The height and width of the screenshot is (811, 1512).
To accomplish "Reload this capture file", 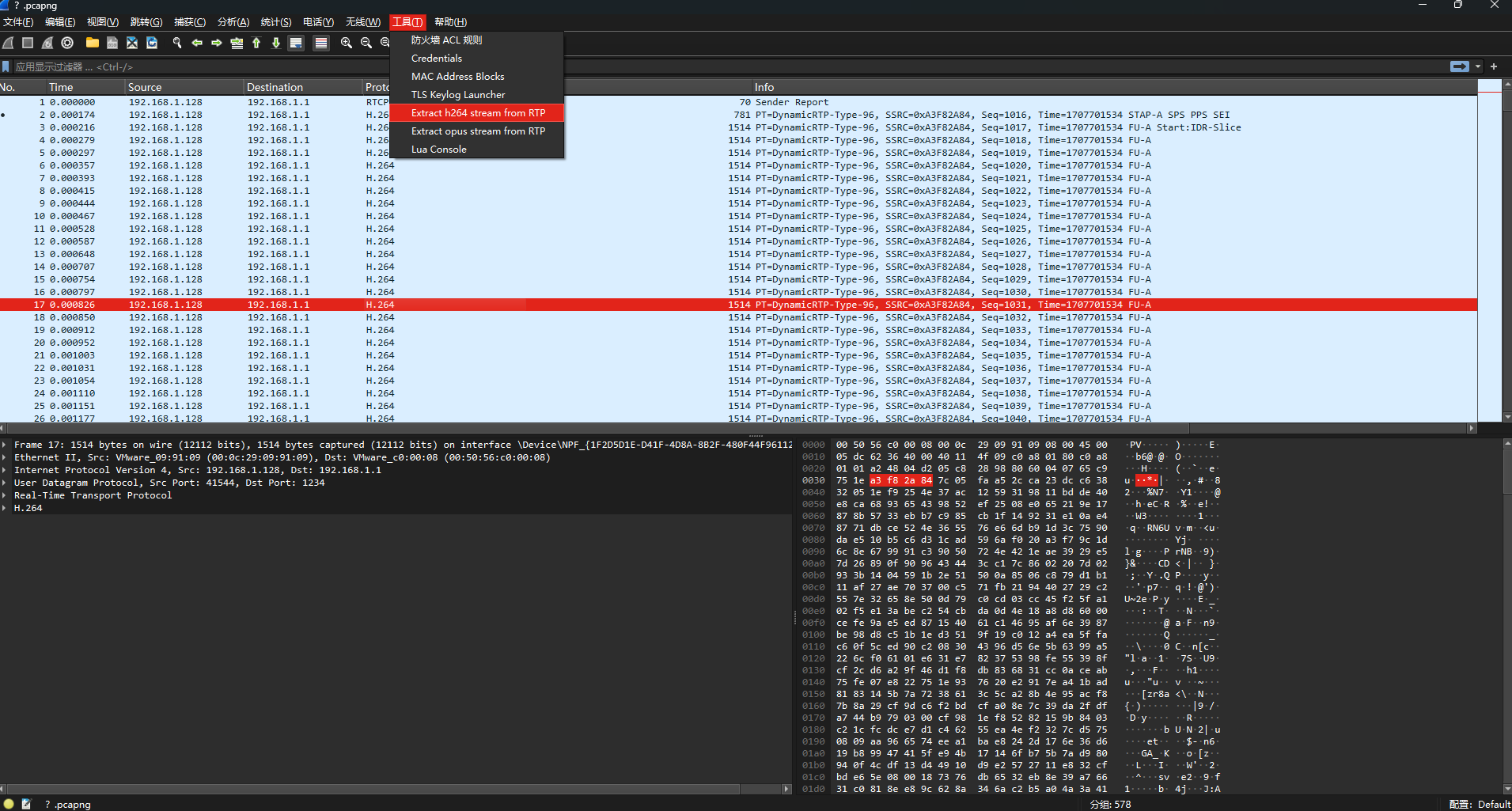I will pyautogui.click(x=152, y=43).
